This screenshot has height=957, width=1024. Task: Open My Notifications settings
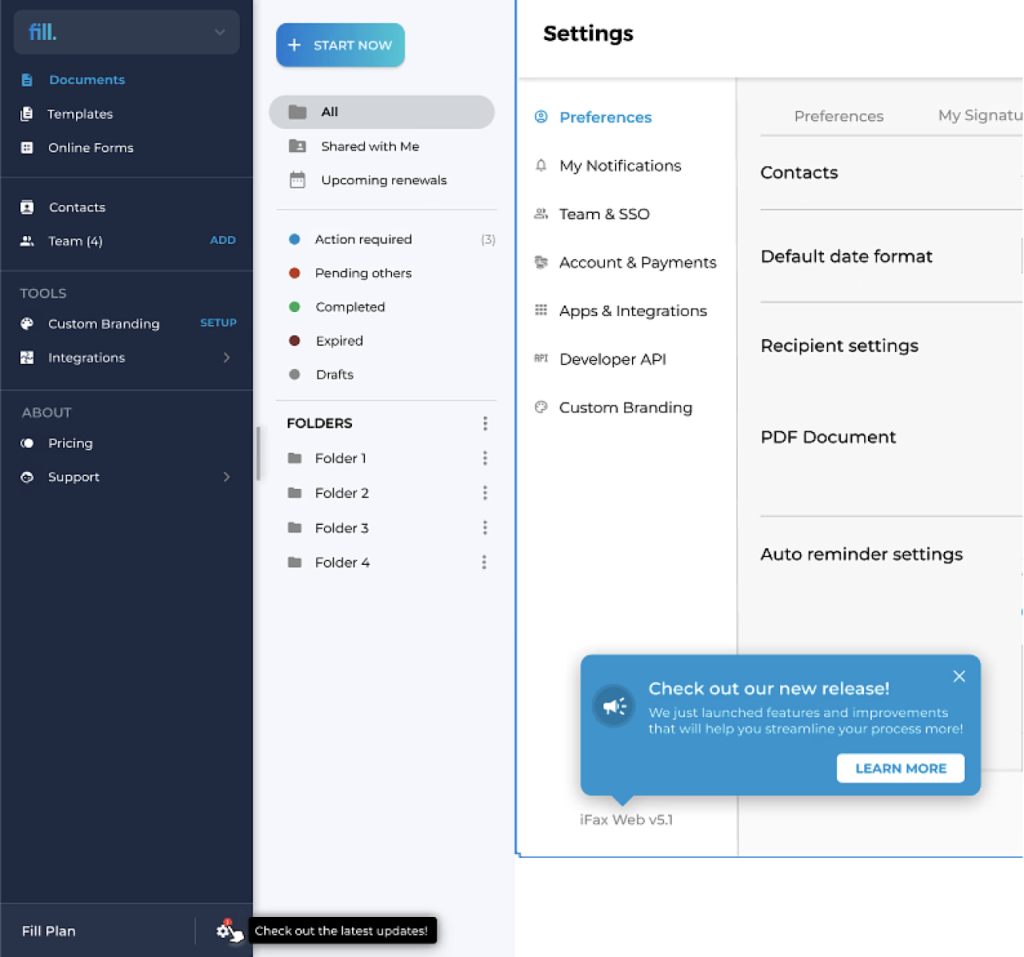620,166
